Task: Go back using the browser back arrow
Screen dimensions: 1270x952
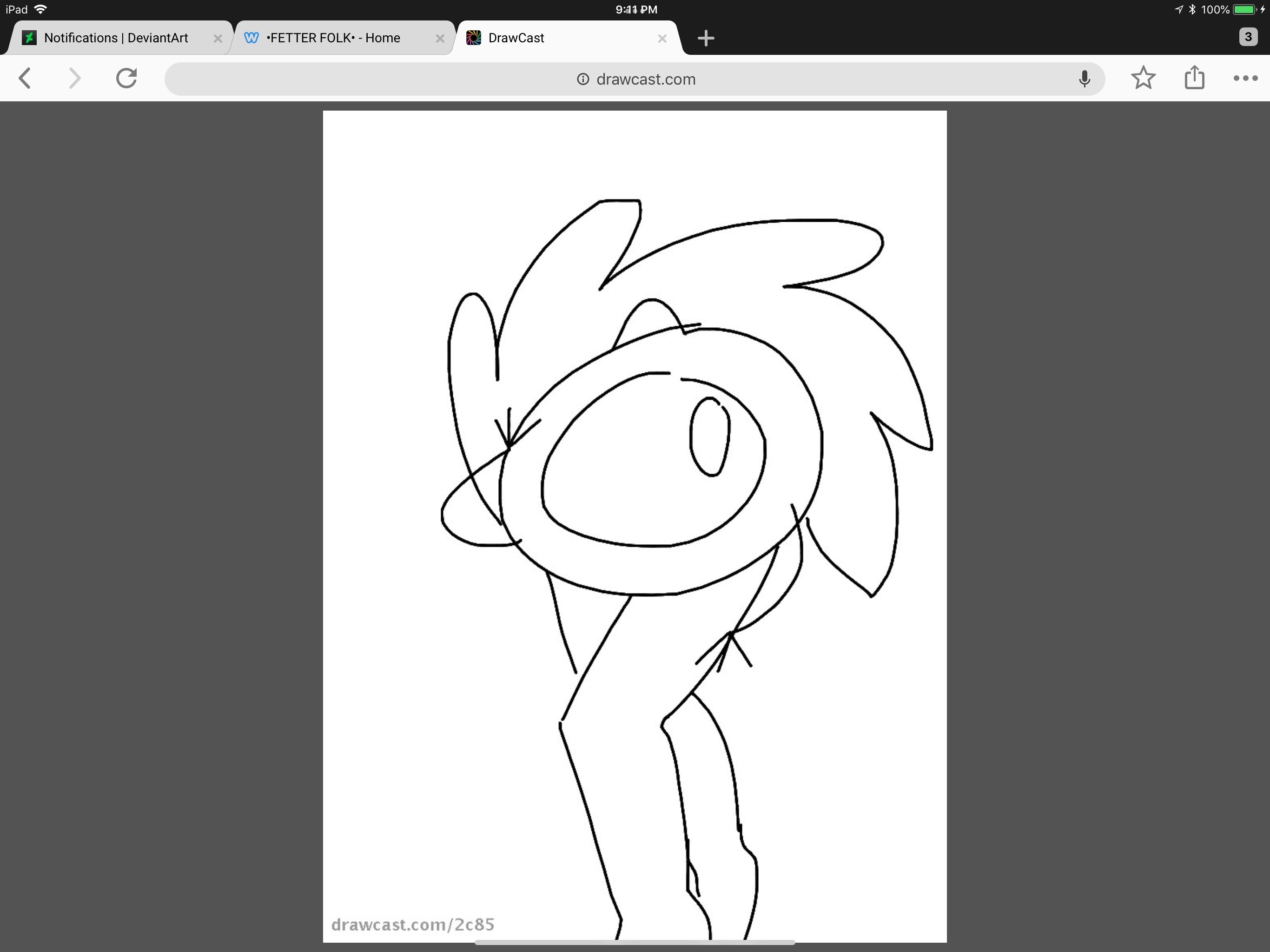Action: pos(25,79)
